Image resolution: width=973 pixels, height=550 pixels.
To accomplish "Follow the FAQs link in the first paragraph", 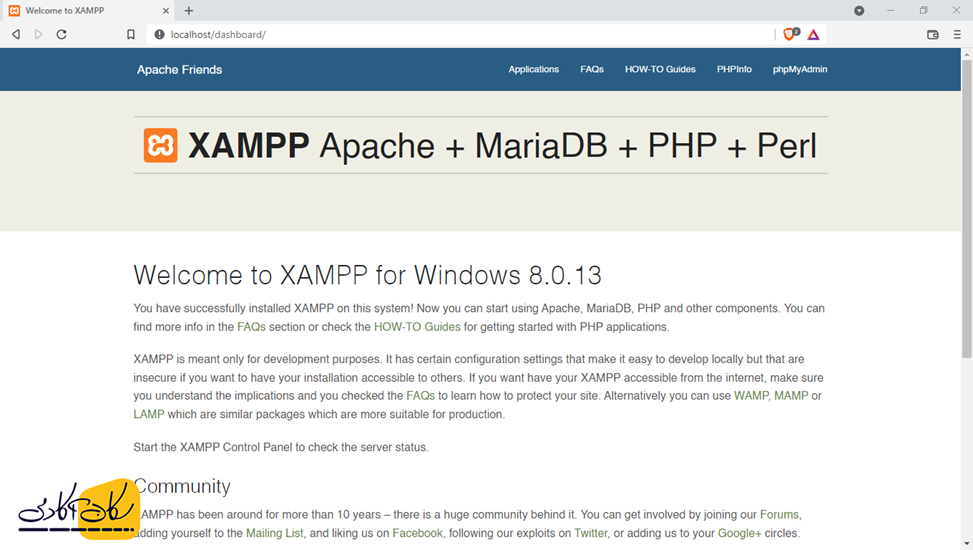I will (x=251, y=327).
